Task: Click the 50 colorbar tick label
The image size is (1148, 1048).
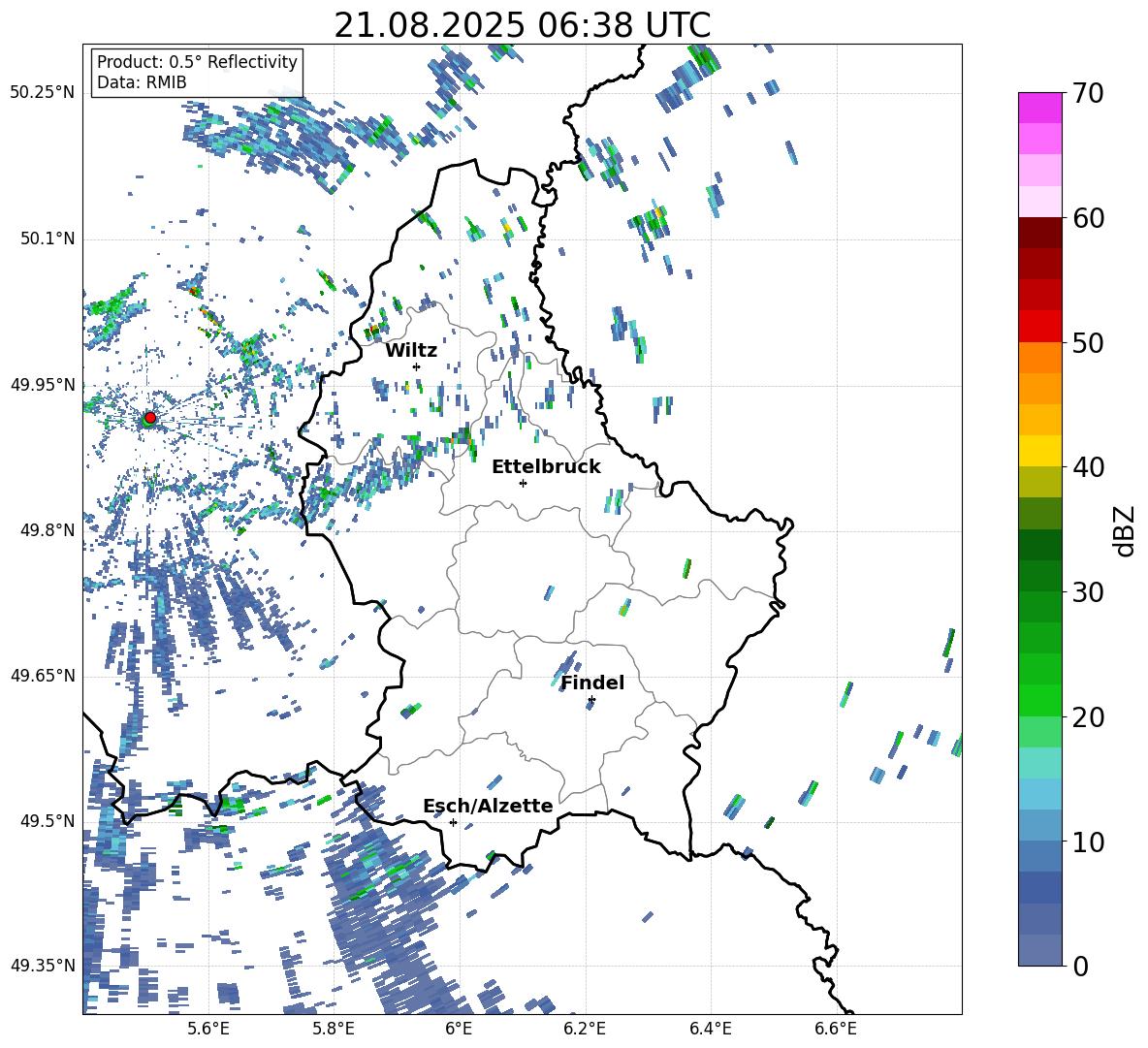Action: coord(1088,342)
